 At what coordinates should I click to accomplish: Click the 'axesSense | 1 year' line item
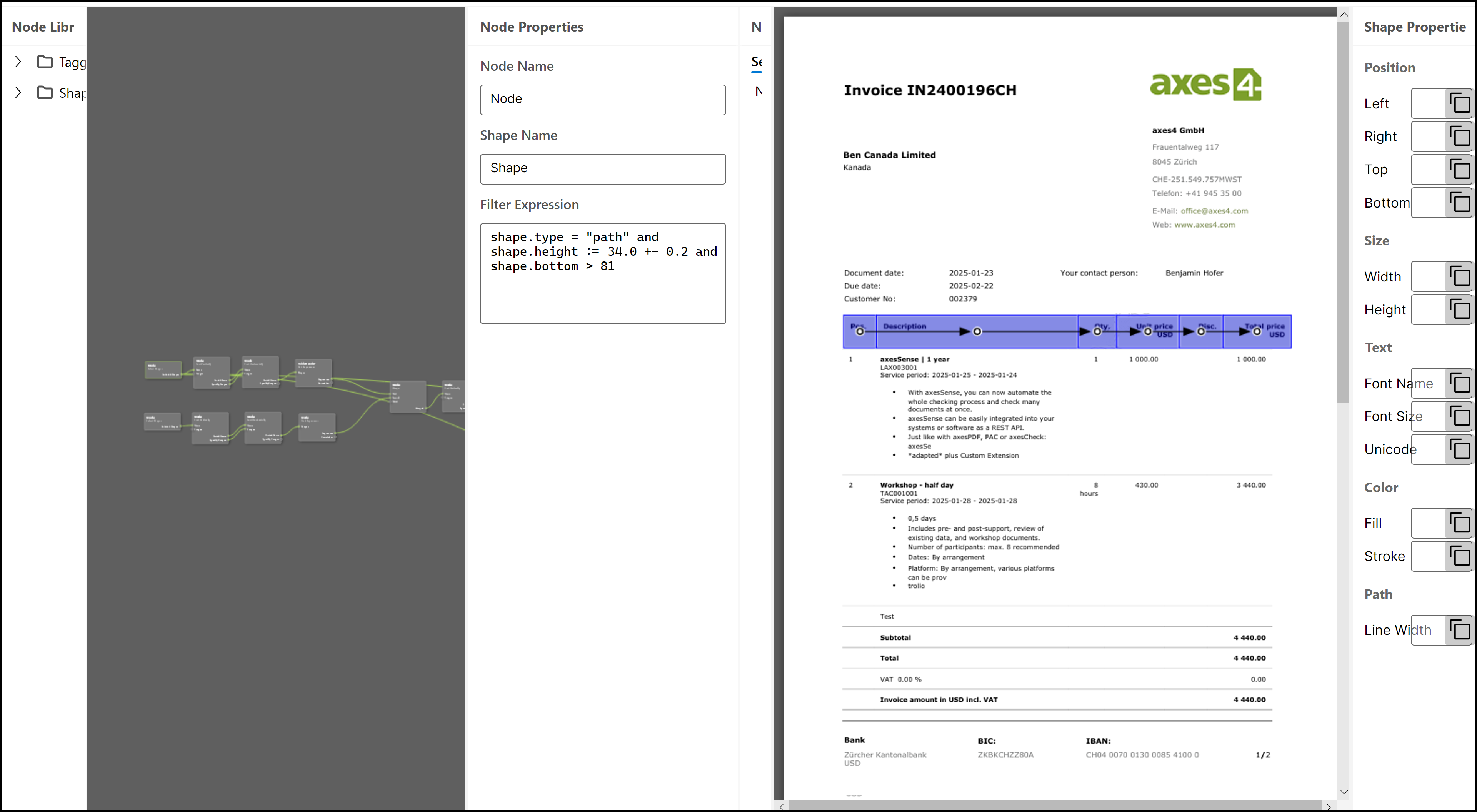point(915,359)
